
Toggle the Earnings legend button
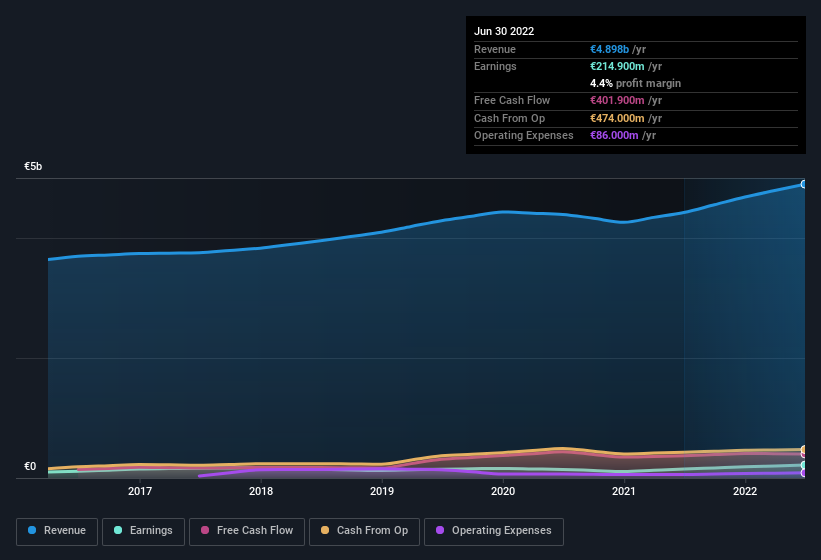pos(143,531)
